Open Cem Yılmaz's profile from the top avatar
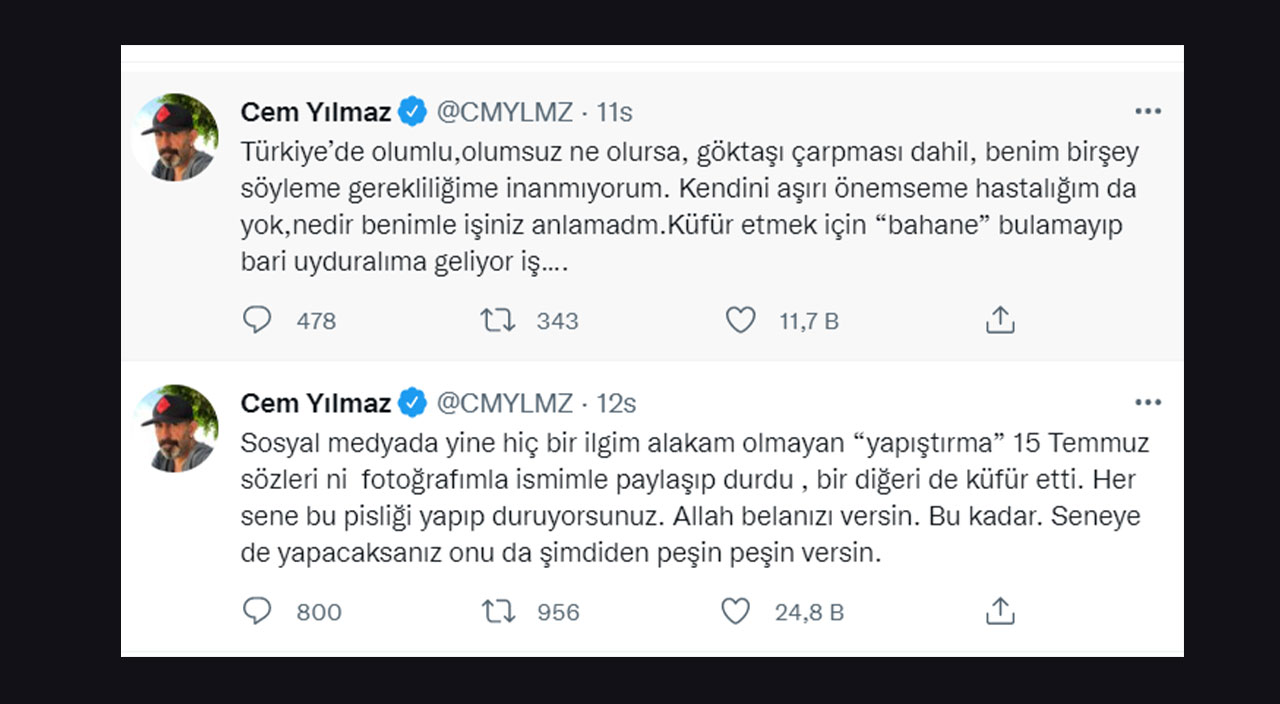 177,135
